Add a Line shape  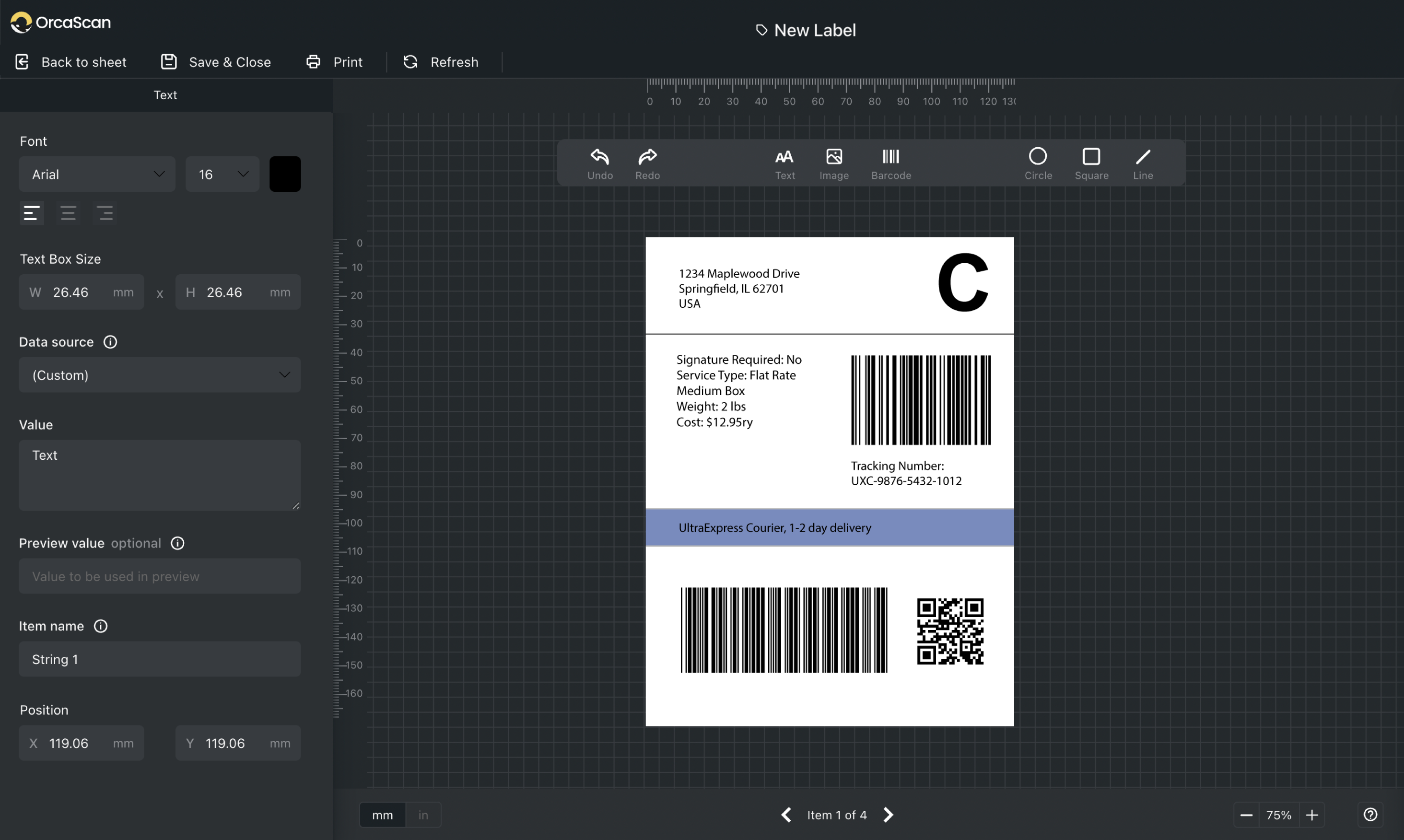tap(1143, 163)
